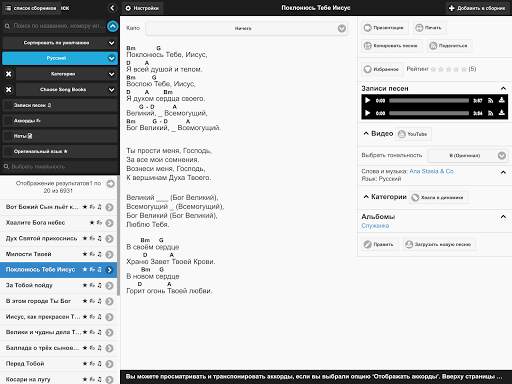Open the Ana Stasia & Co author link

click(432, 171)
